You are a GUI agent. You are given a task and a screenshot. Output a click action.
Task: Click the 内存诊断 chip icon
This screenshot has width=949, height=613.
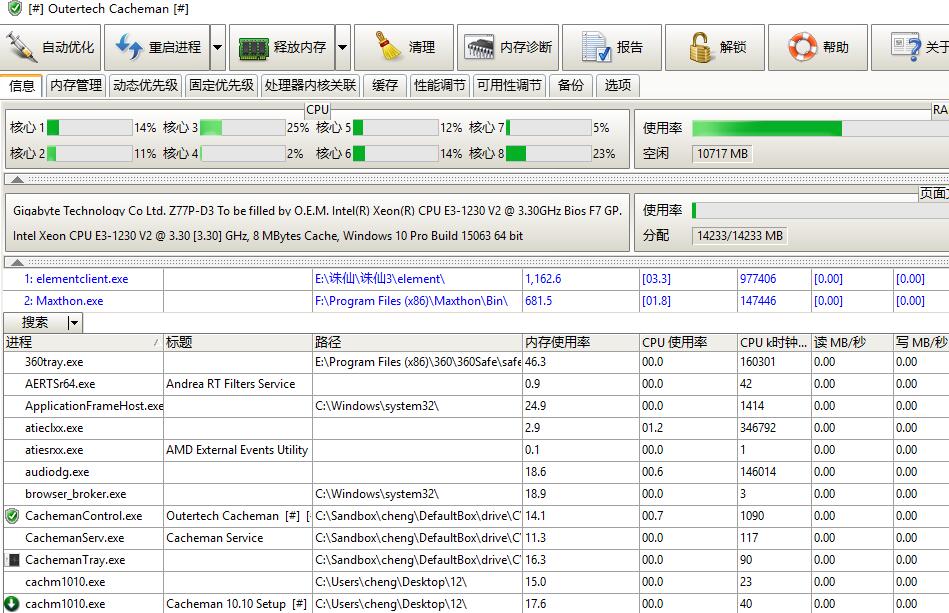480,47
